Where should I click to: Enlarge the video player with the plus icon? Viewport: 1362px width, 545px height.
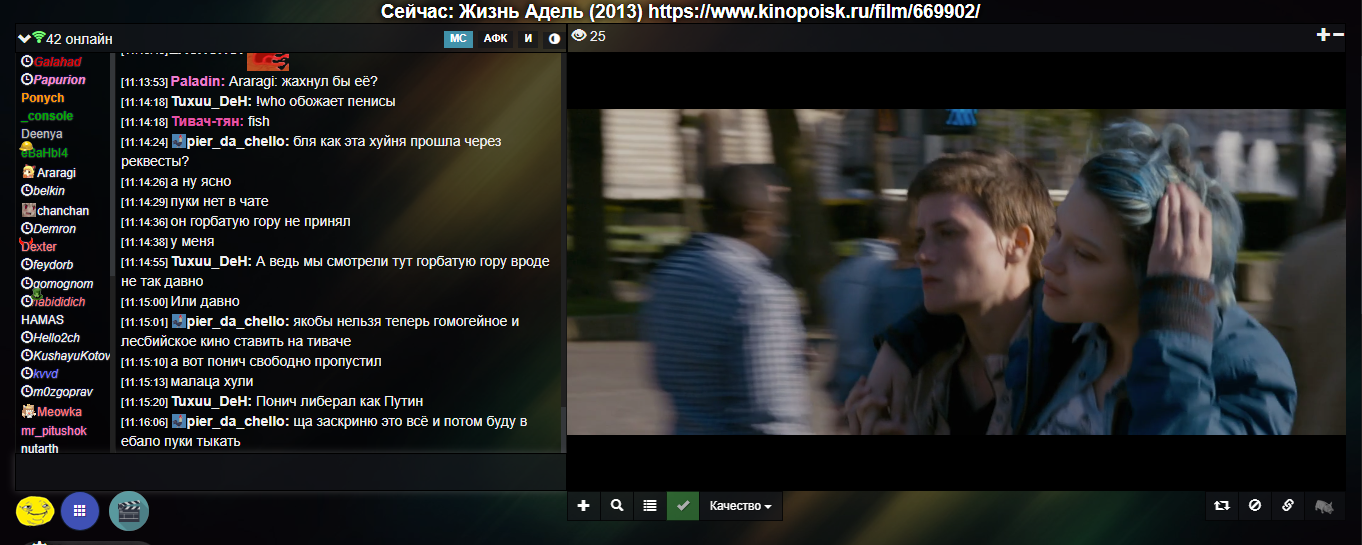pyautogui.click(x=1324, y=34)
